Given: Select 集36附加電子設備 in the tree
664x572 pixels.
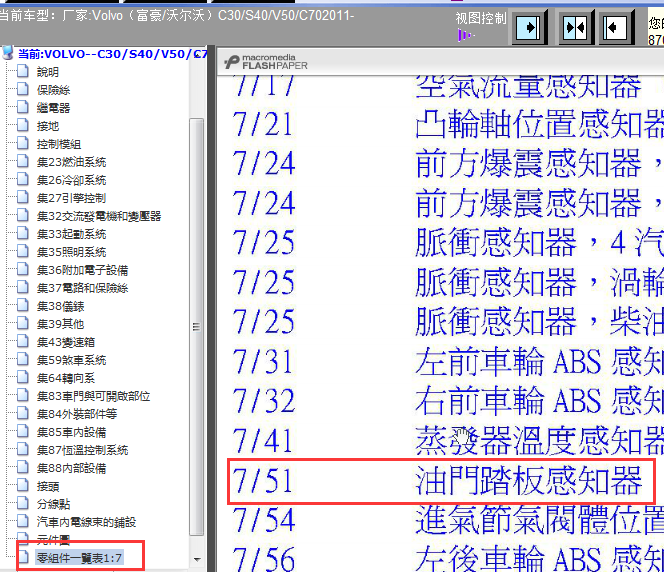Looking at the screenshot, I should click(82, 270).
